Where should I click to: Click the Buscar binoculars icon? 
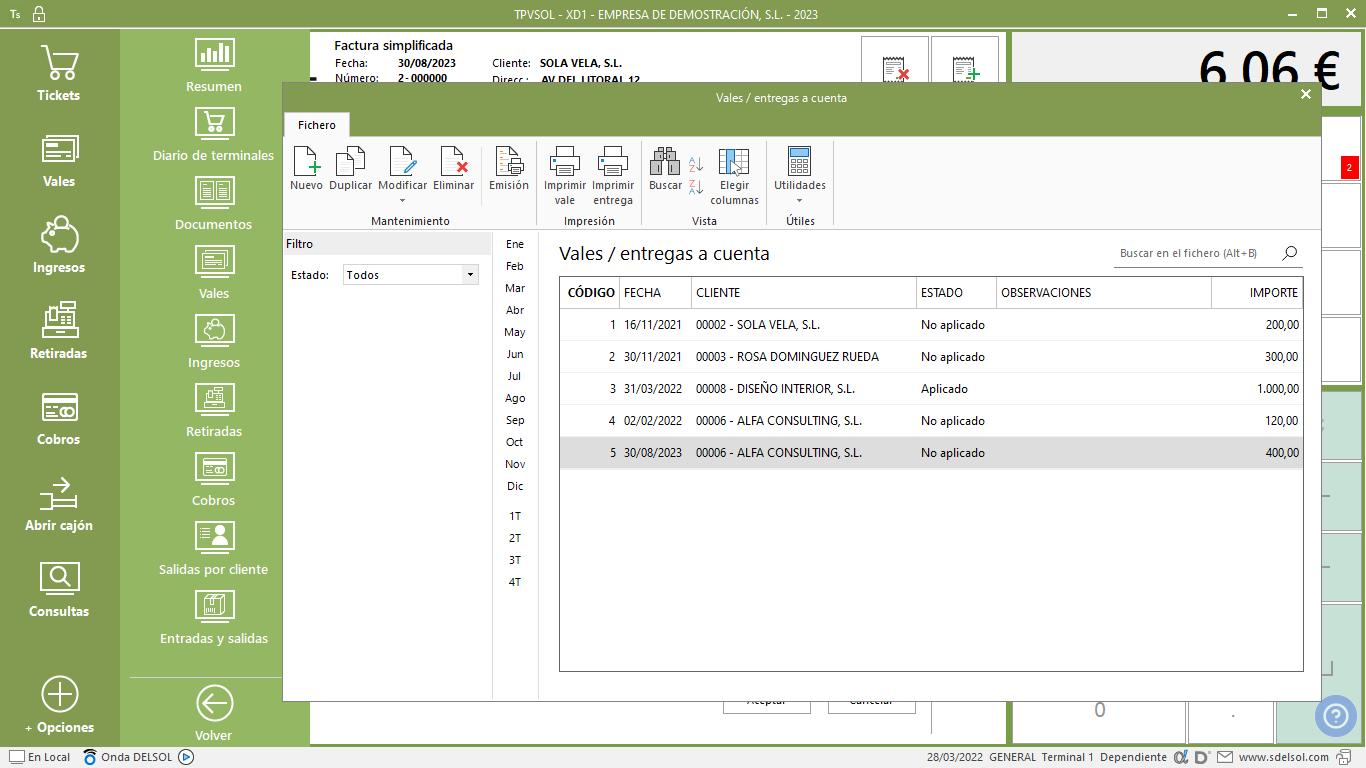tap(665, 162)
